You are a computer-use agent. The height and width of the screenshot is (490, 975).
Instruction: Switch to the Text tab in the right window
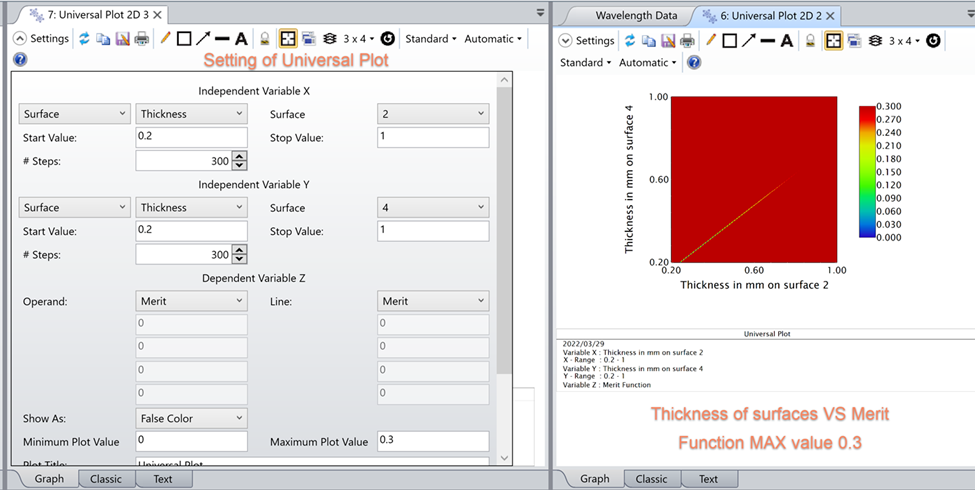[x=708, y=479]
